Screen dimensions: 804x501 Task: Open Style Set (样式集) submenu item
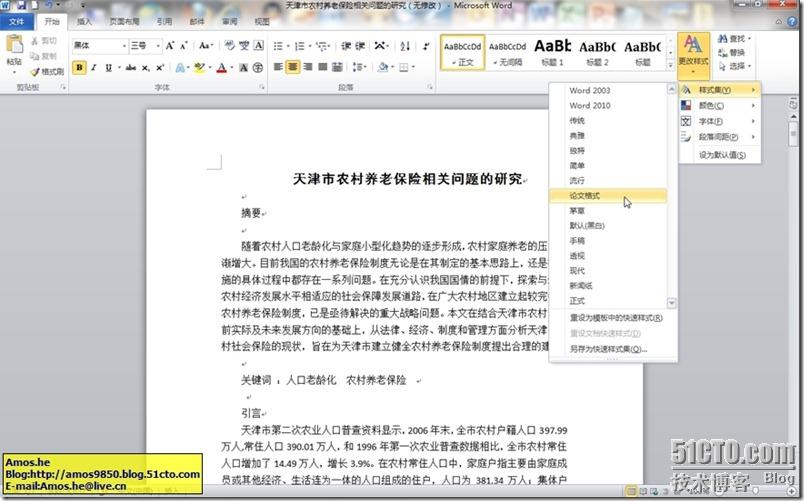(719, 90)
